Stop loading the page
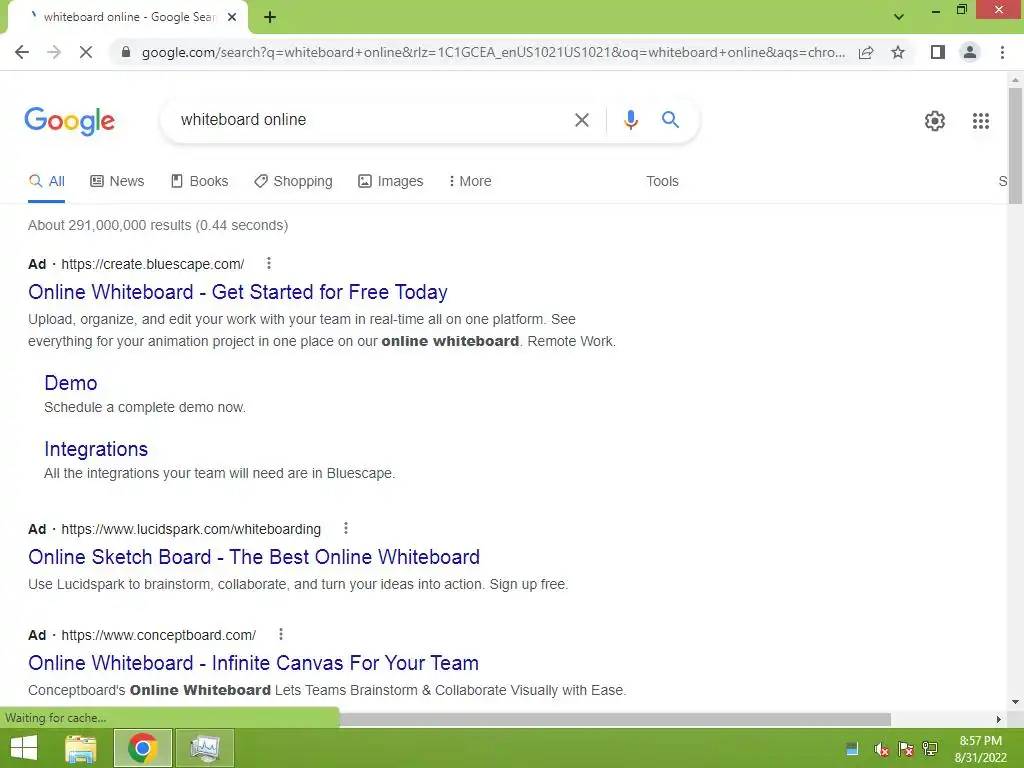Viewport: 1024px width, 768px height. pos(86,52)
